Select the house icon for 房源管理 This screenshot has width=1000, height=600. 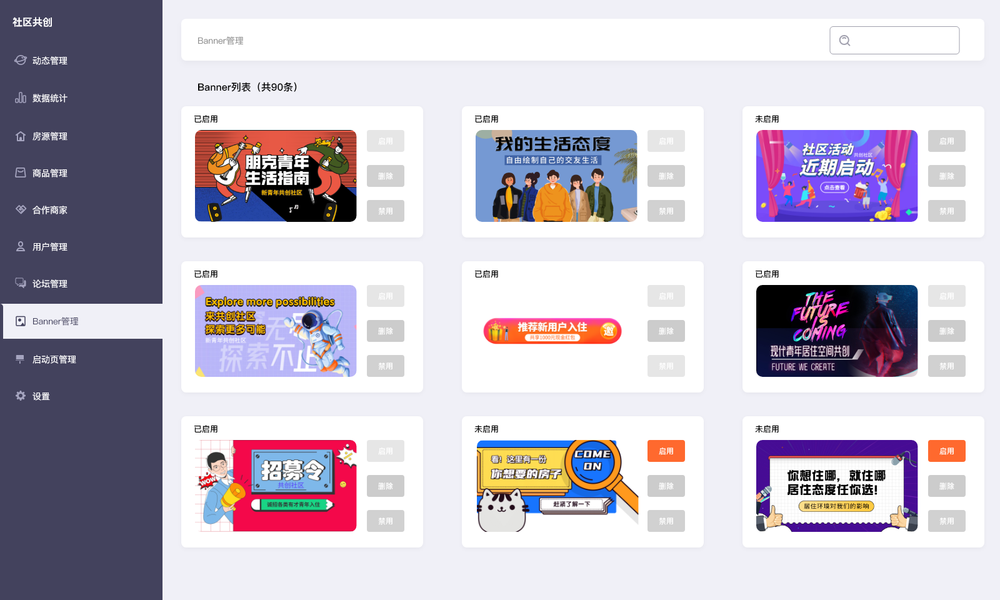[x=20, y=136]
